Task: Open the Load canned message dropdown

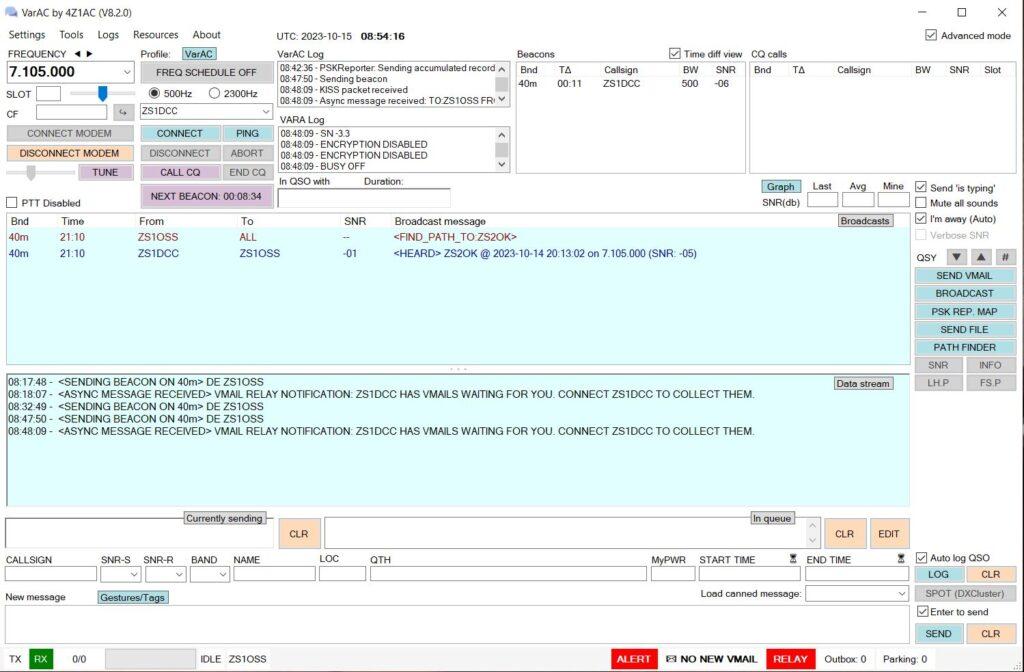Action: click(901, 594)
